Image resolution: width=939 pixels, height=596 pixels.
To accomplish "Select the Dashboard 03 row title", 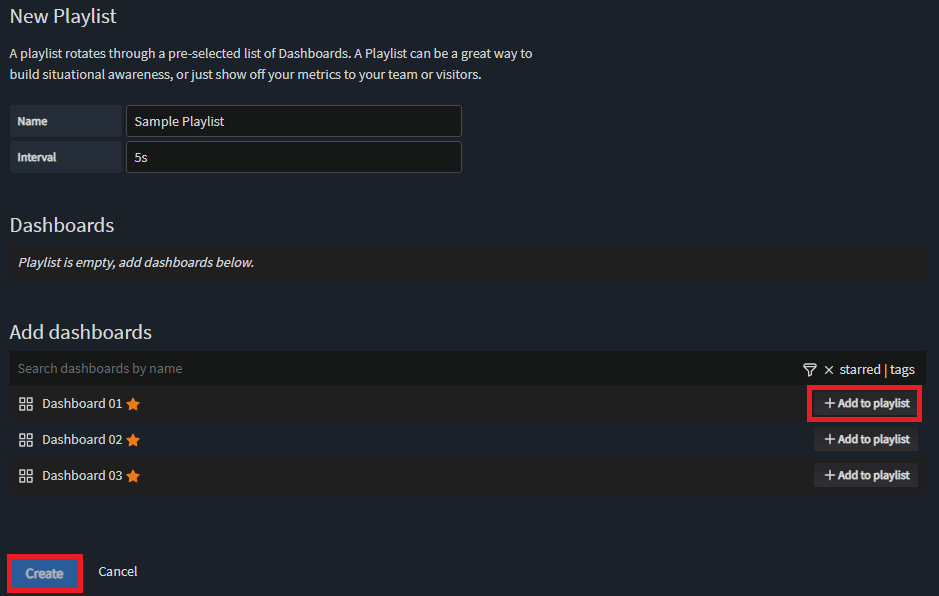I will [82, 476].
